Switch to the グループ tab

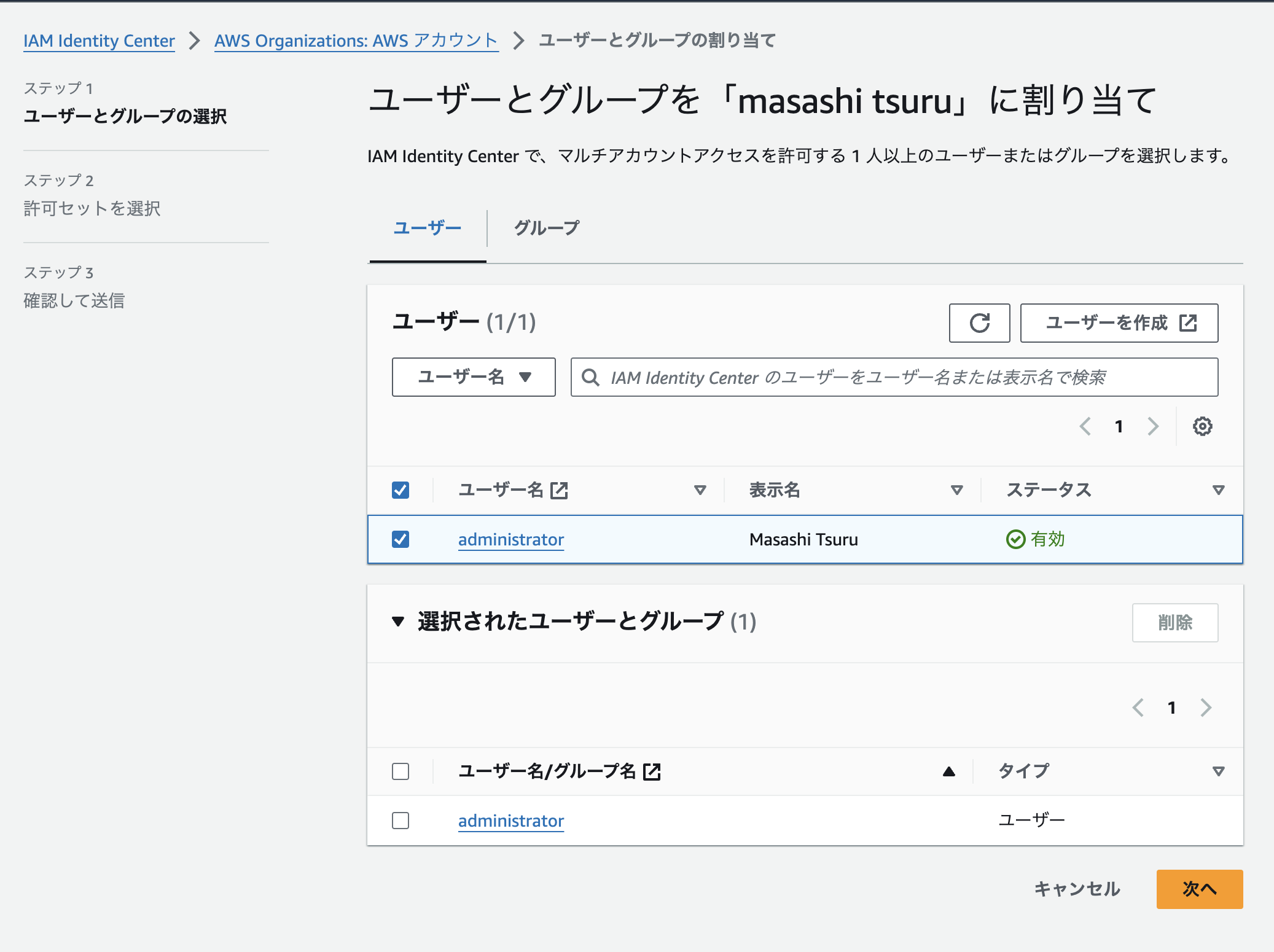coord(547,228)
